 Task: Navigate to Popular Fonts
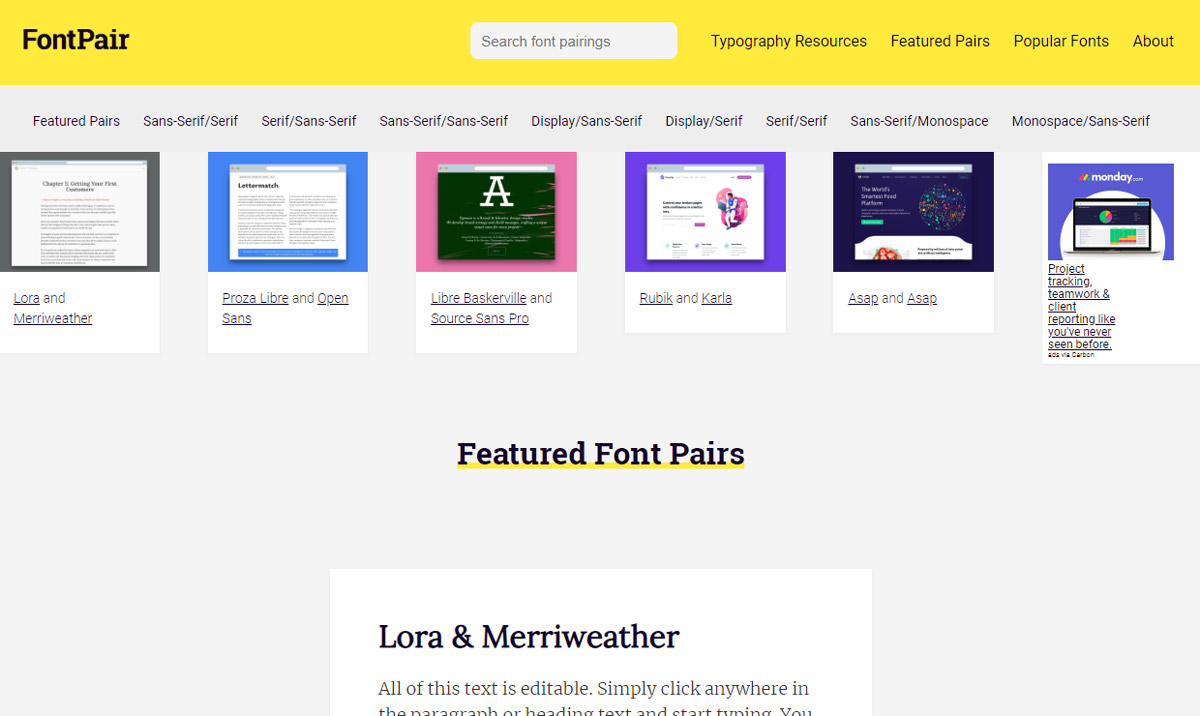coord(1061,41)
